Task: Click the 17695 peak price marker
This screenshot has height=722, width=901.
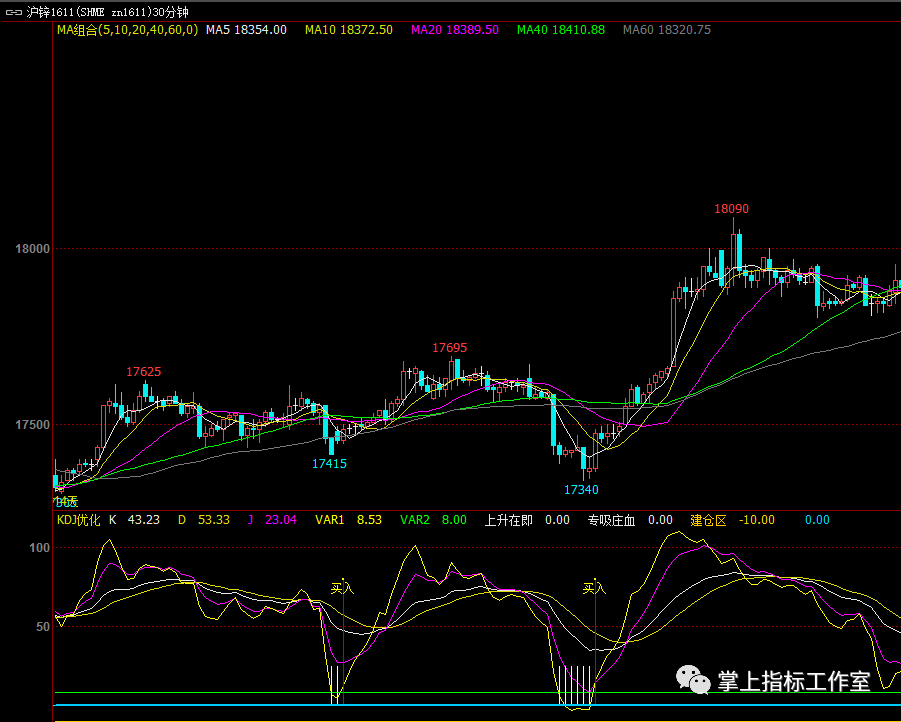Action: [x=449, y=347]
